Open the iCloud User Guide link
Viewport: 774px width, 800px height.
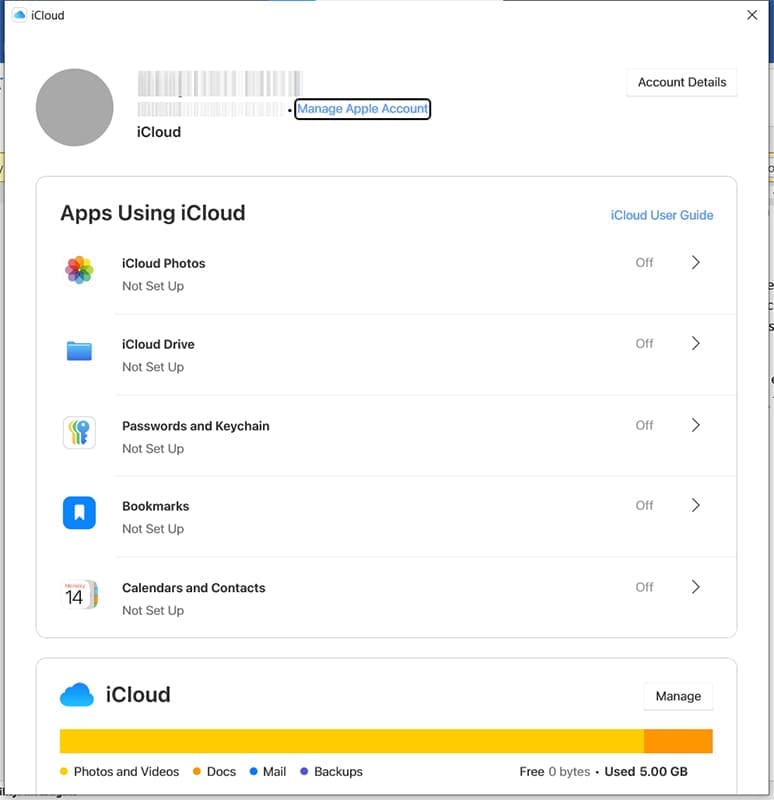coord(662,215)
